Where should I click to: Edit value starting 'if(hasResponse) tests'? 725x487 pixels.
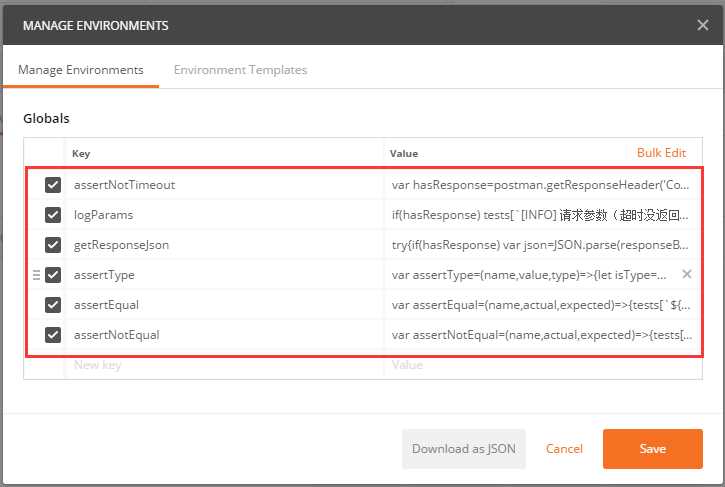pos(541,215)
